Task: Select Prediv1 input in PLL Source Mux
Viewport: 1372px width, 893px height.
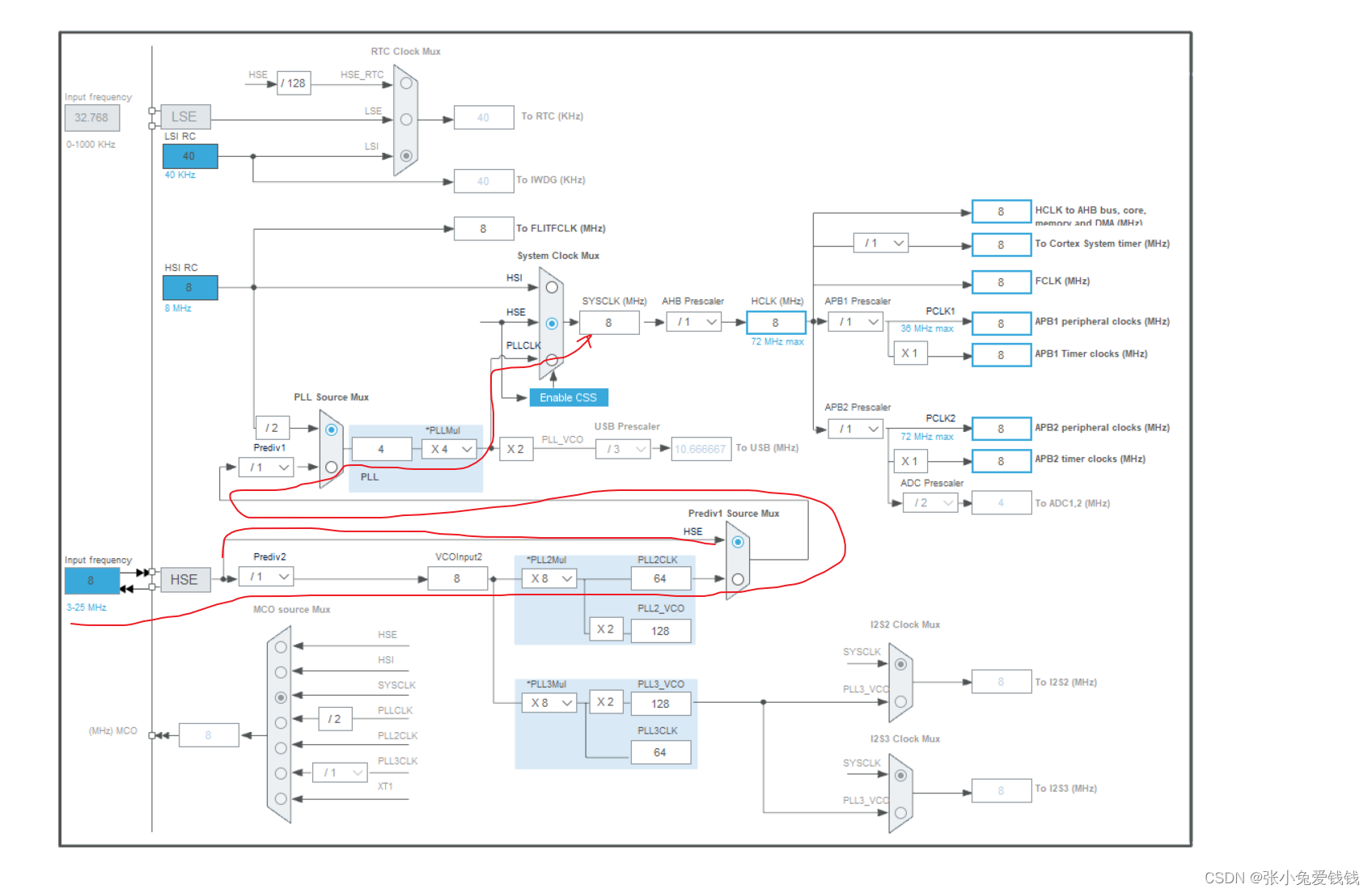Action: [331, 467]
